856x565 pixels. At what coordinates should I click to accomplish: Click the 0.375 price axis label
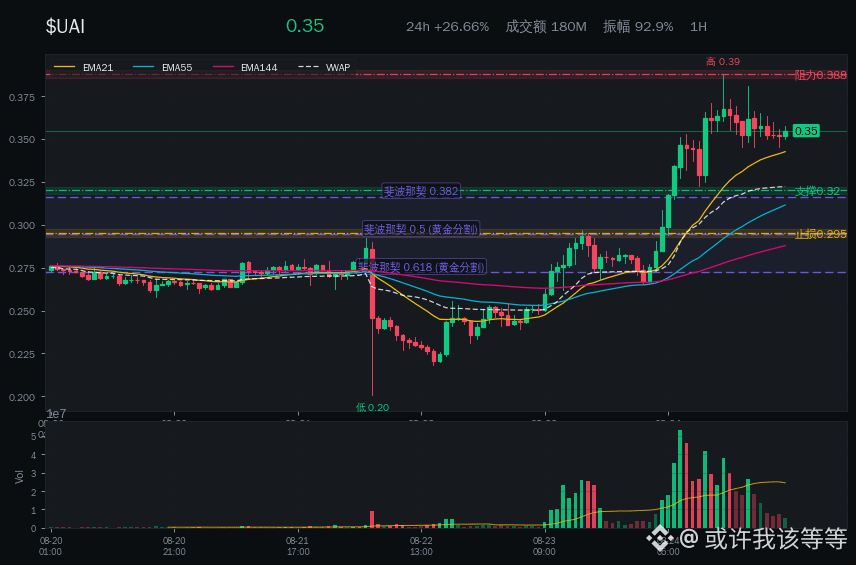[x=22, y=97]
